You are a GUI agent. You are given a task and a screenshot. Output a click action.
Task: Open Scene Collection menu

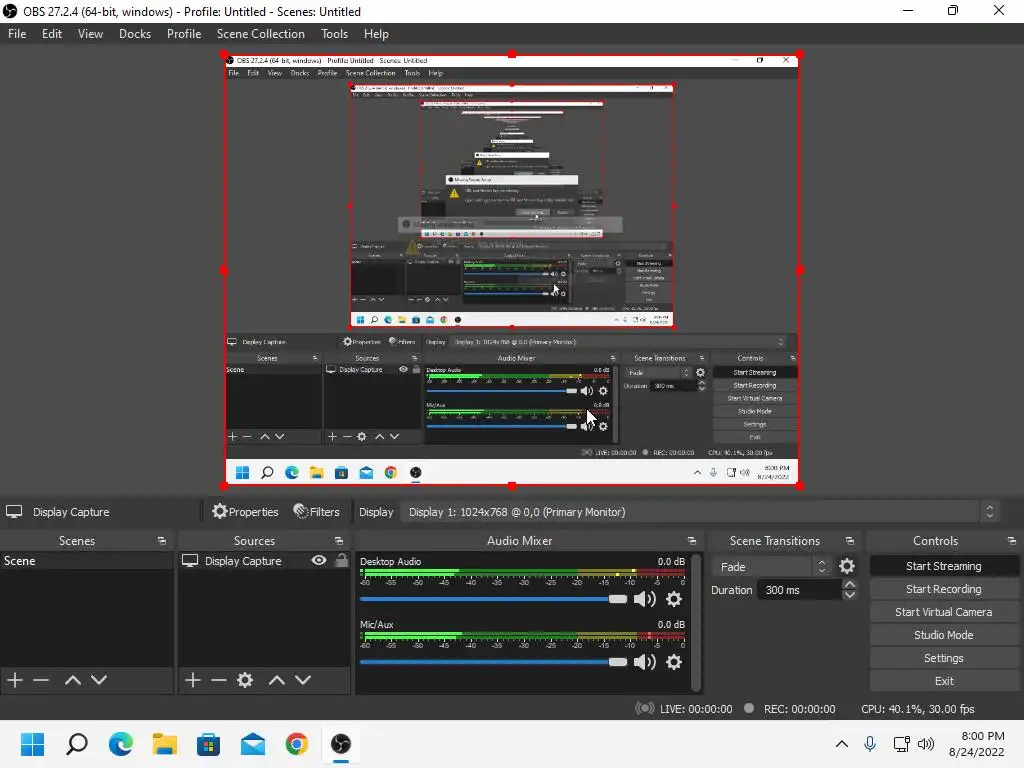(261, 34)
